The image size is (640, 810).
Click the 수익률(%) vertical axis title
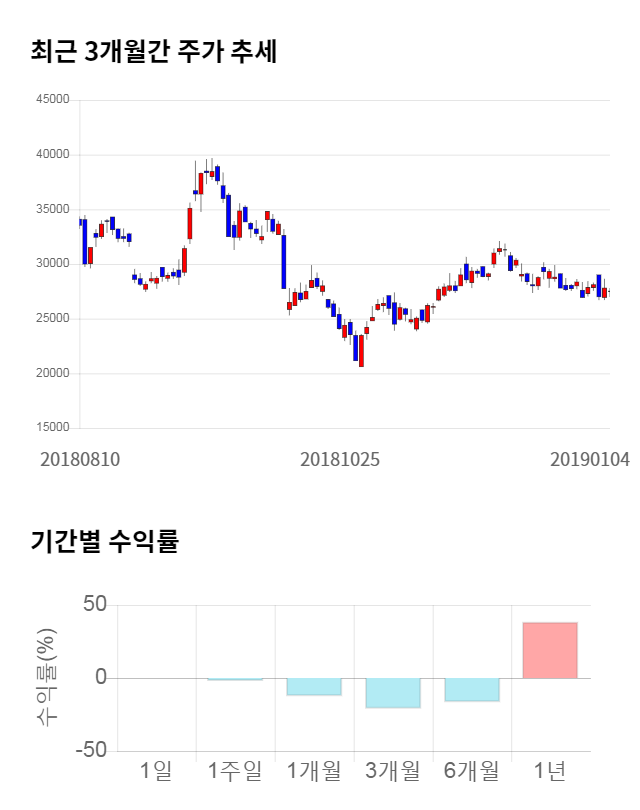point(46,678)
